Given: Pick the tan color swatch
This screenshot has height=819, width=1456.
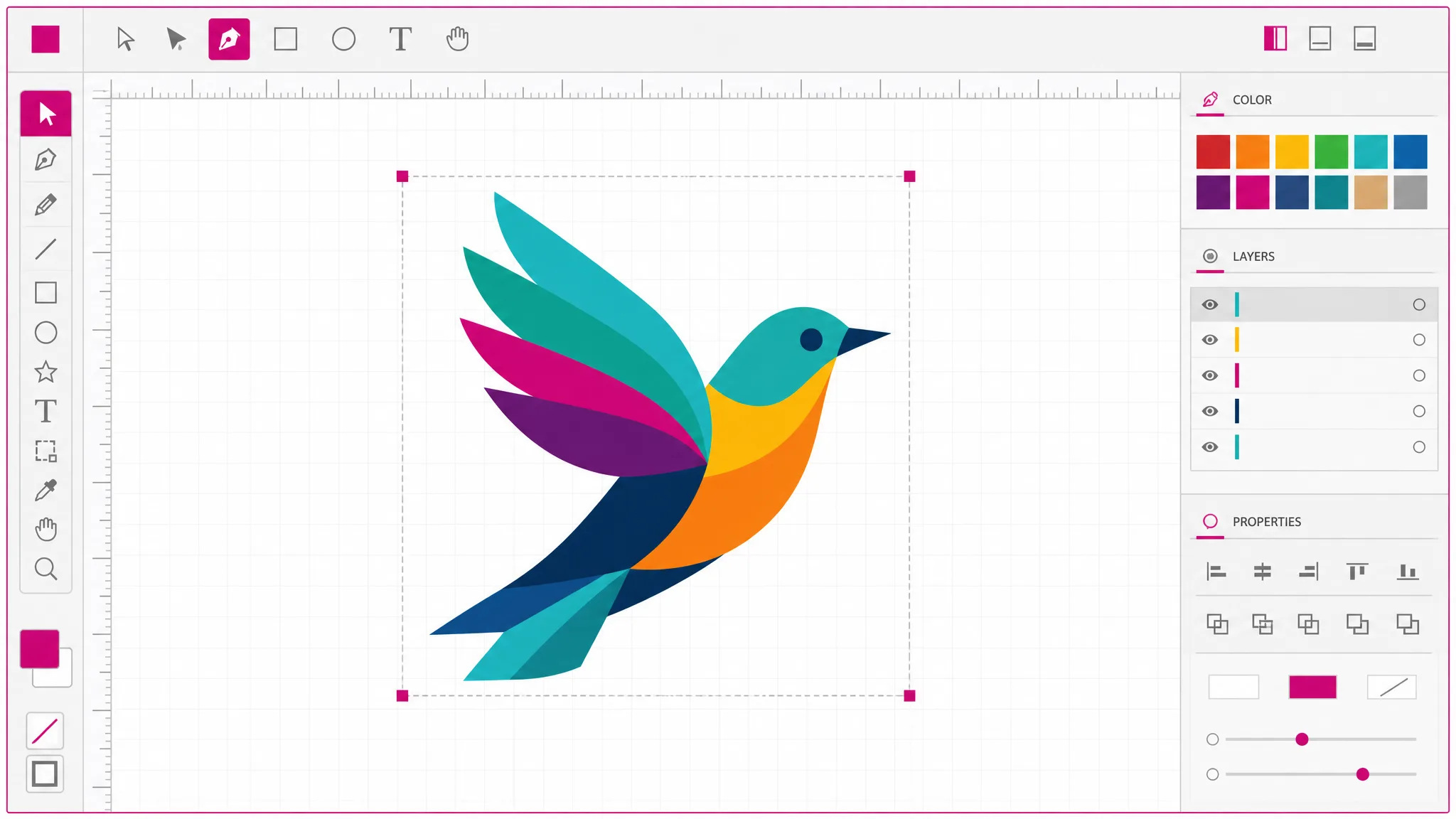Looking at the screenshot, I should click(1371, 192).
